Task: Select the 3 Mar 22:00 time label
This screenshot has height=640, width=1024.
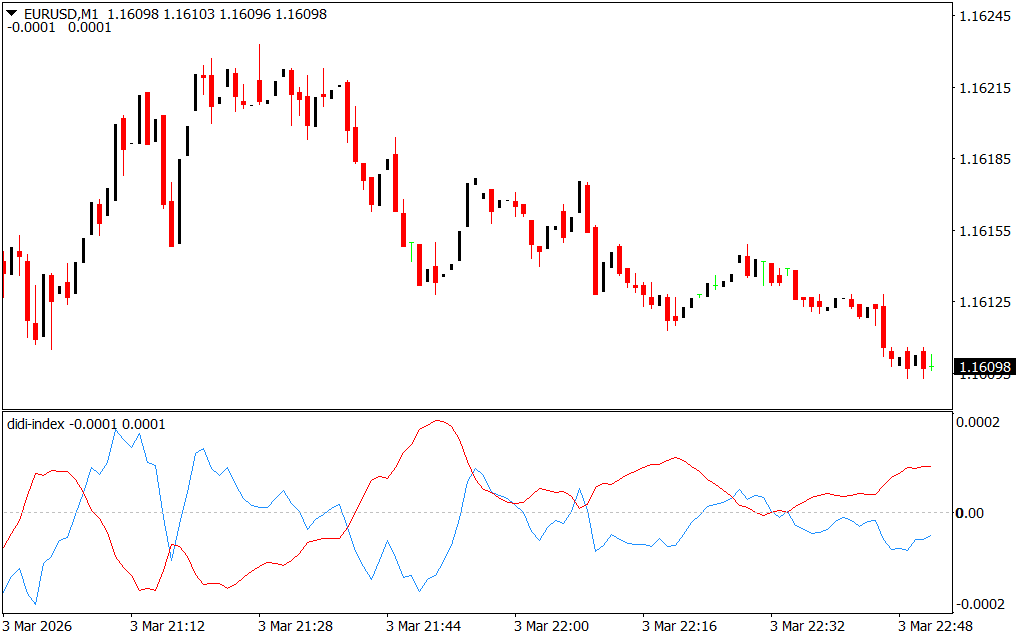Action: (x=551, y=626)
